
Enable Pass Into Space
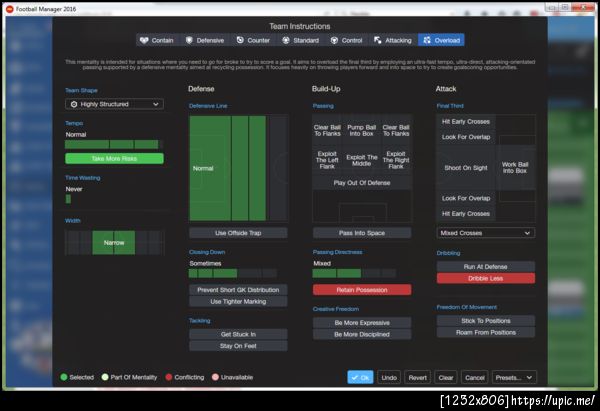tap(362, 233)
